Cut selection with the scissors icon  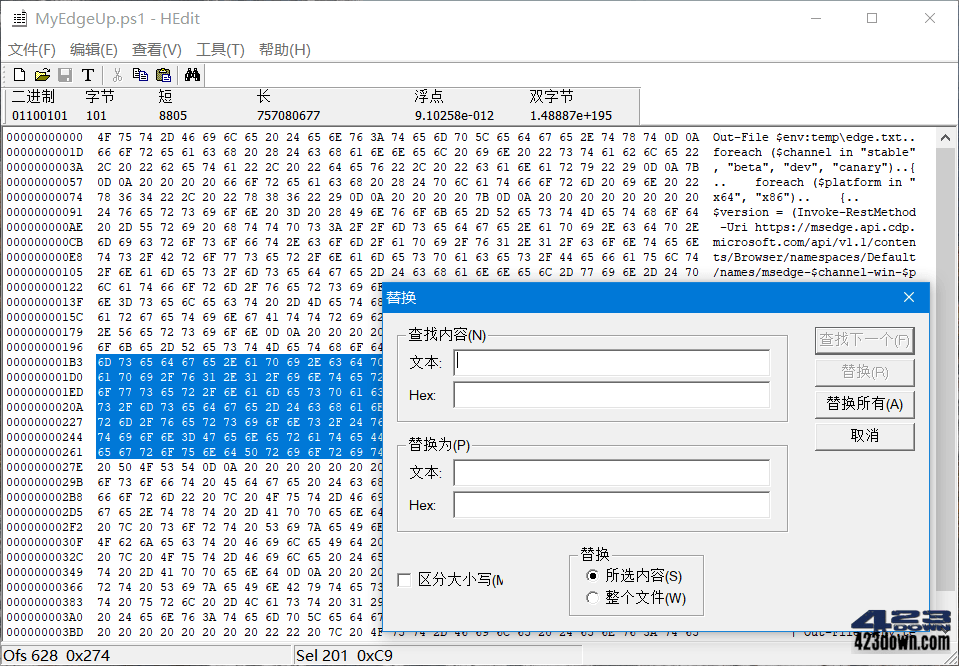[x=115, y=74]
